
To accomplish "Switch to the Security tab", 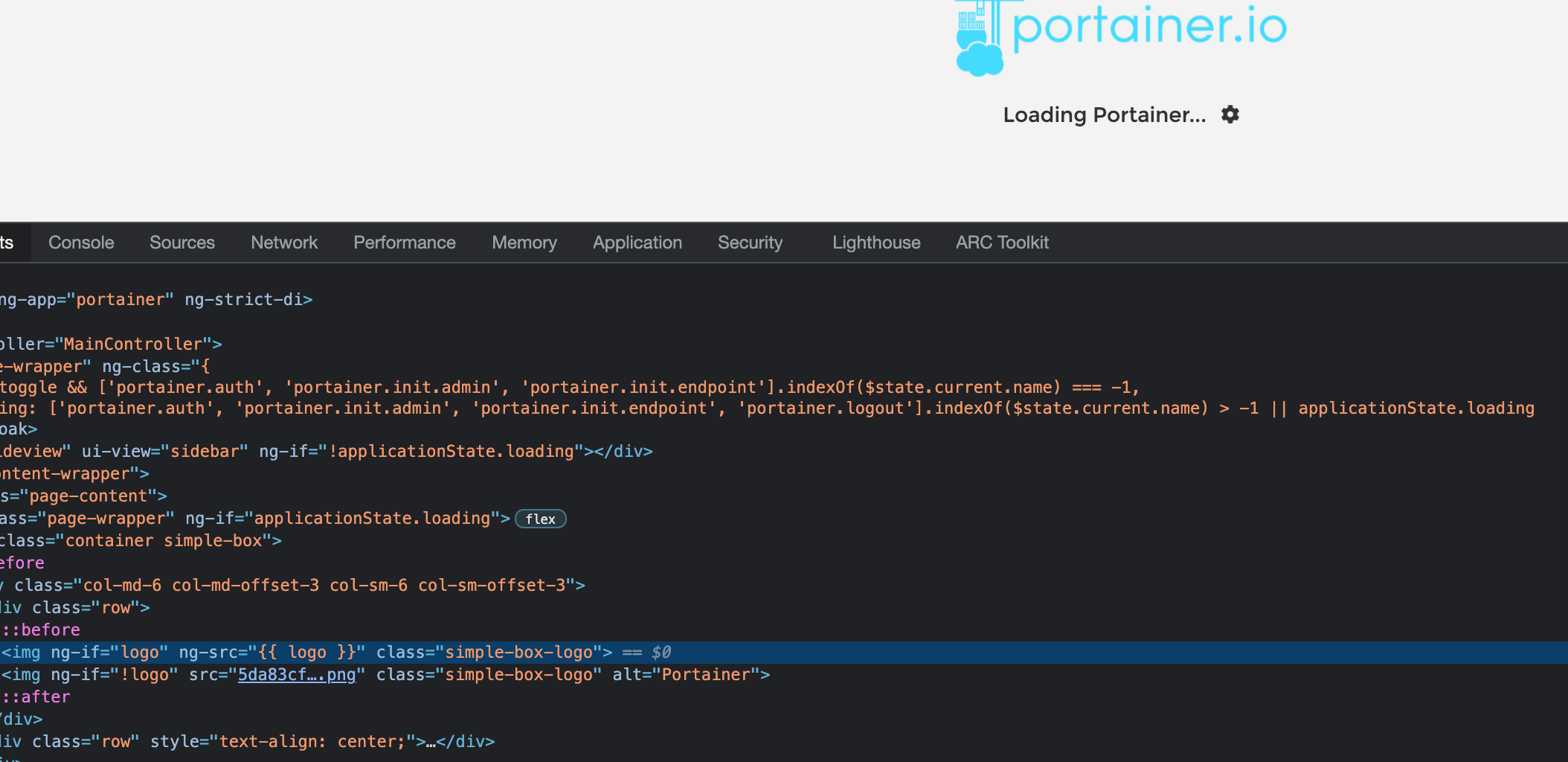I will [750, 242].
